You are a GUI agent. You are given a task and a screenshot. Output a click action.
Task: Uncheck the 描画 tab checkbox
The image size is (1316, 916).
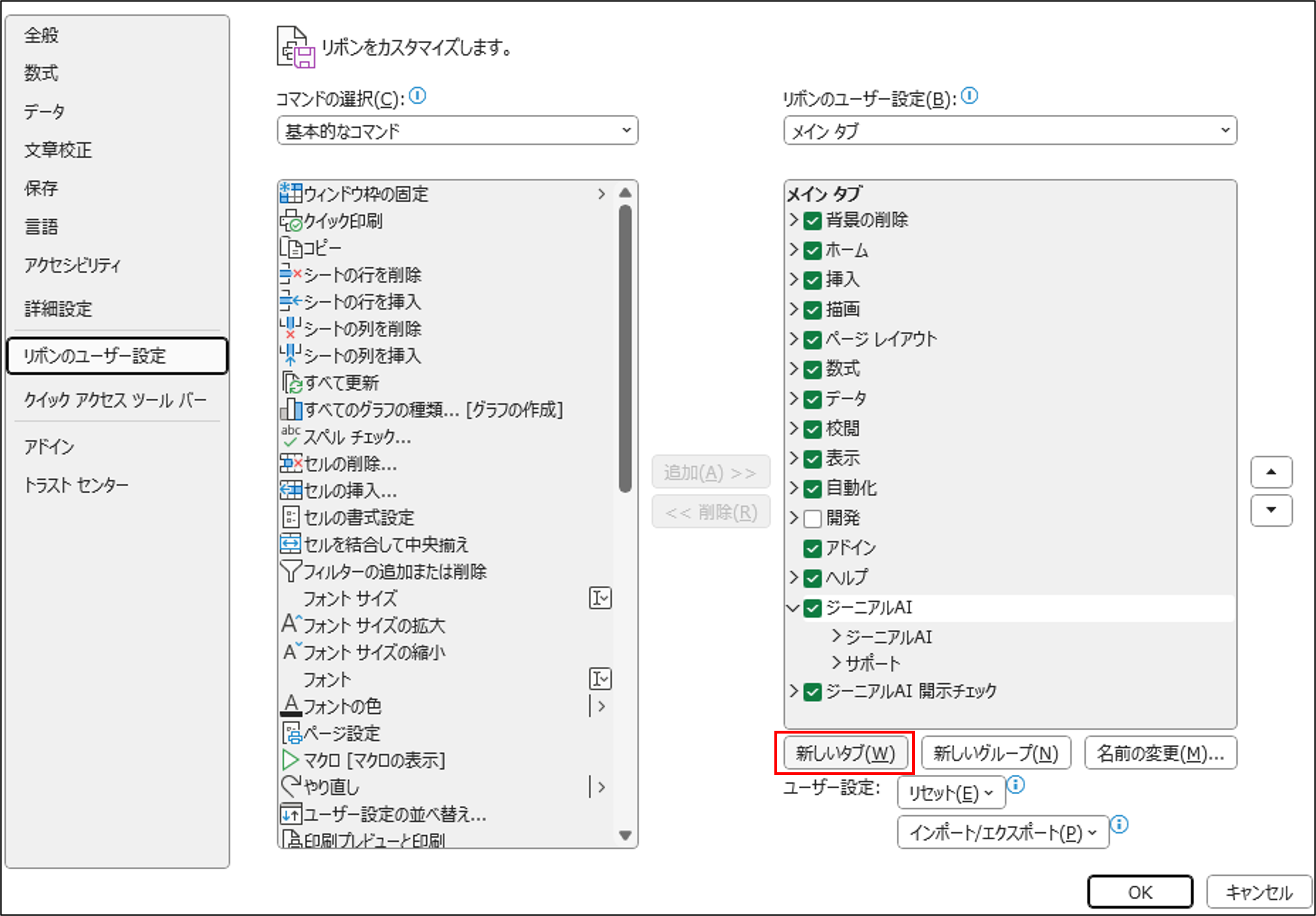pos(812,310)
